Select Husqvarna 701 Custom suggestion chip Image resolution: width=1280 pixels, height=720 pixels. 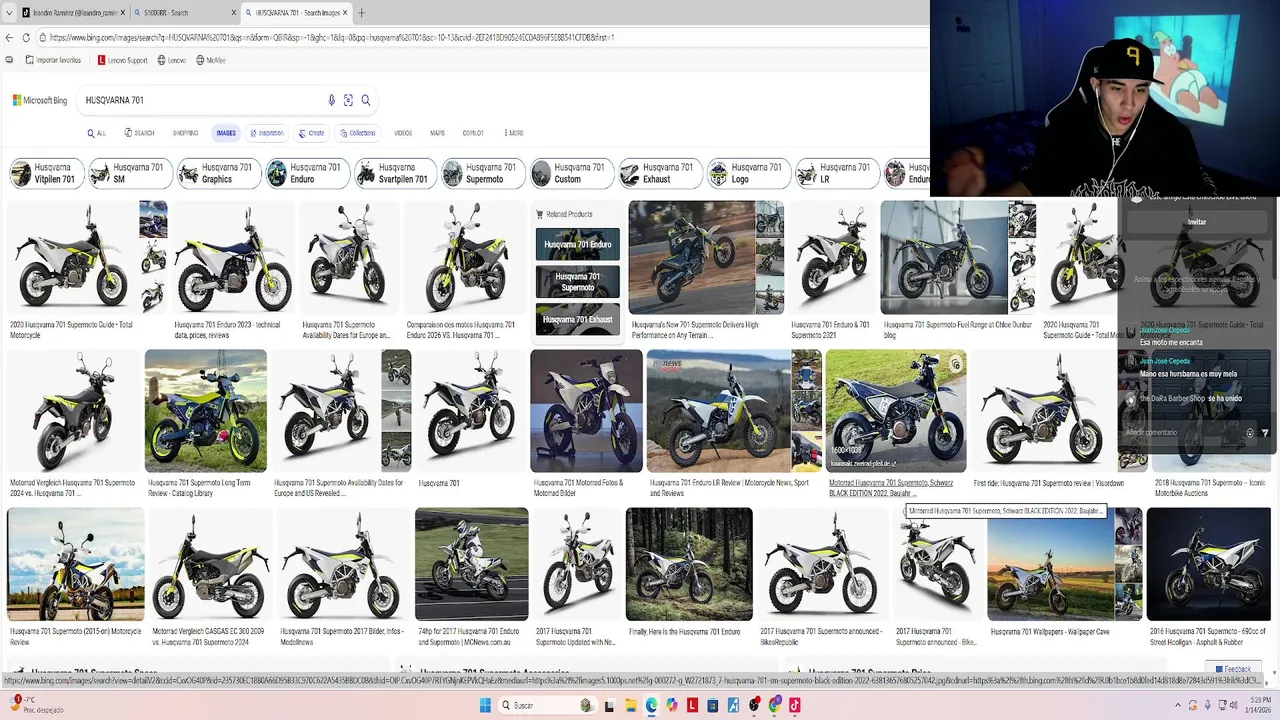coord(570,174)
